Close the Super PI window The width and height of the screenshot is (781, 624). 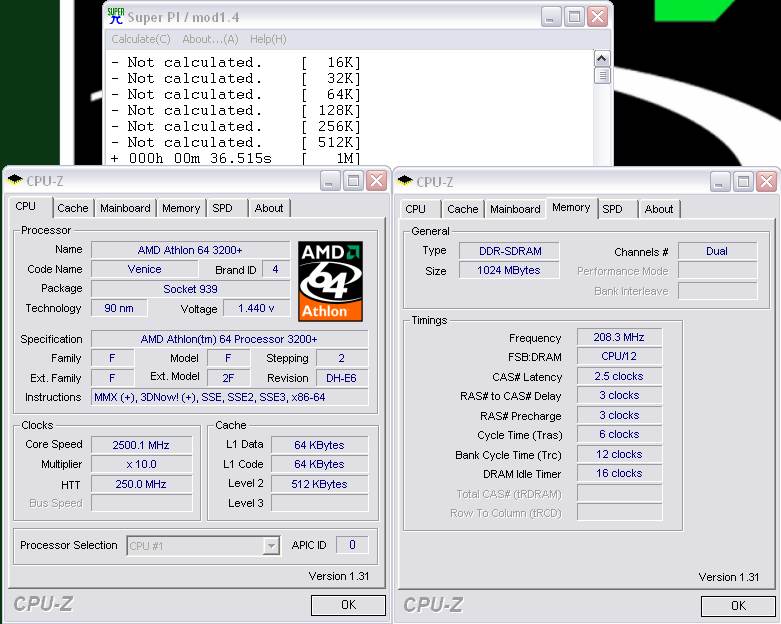point(597,17)
